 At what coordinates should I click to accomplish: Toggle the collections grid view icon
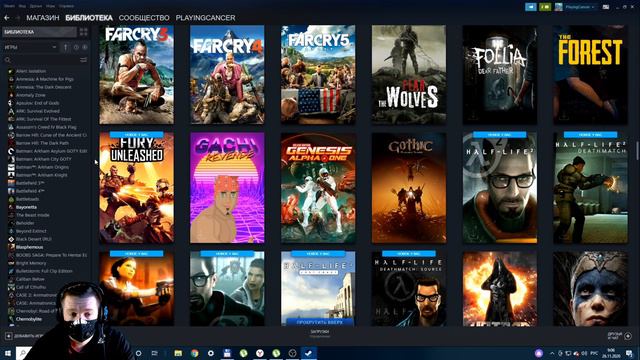(84, 32)
